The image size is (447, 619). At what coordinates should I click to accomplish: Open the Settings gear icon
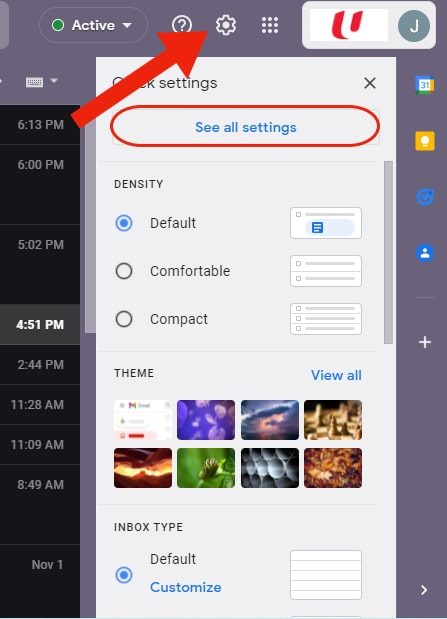click(x=226, y=25)
